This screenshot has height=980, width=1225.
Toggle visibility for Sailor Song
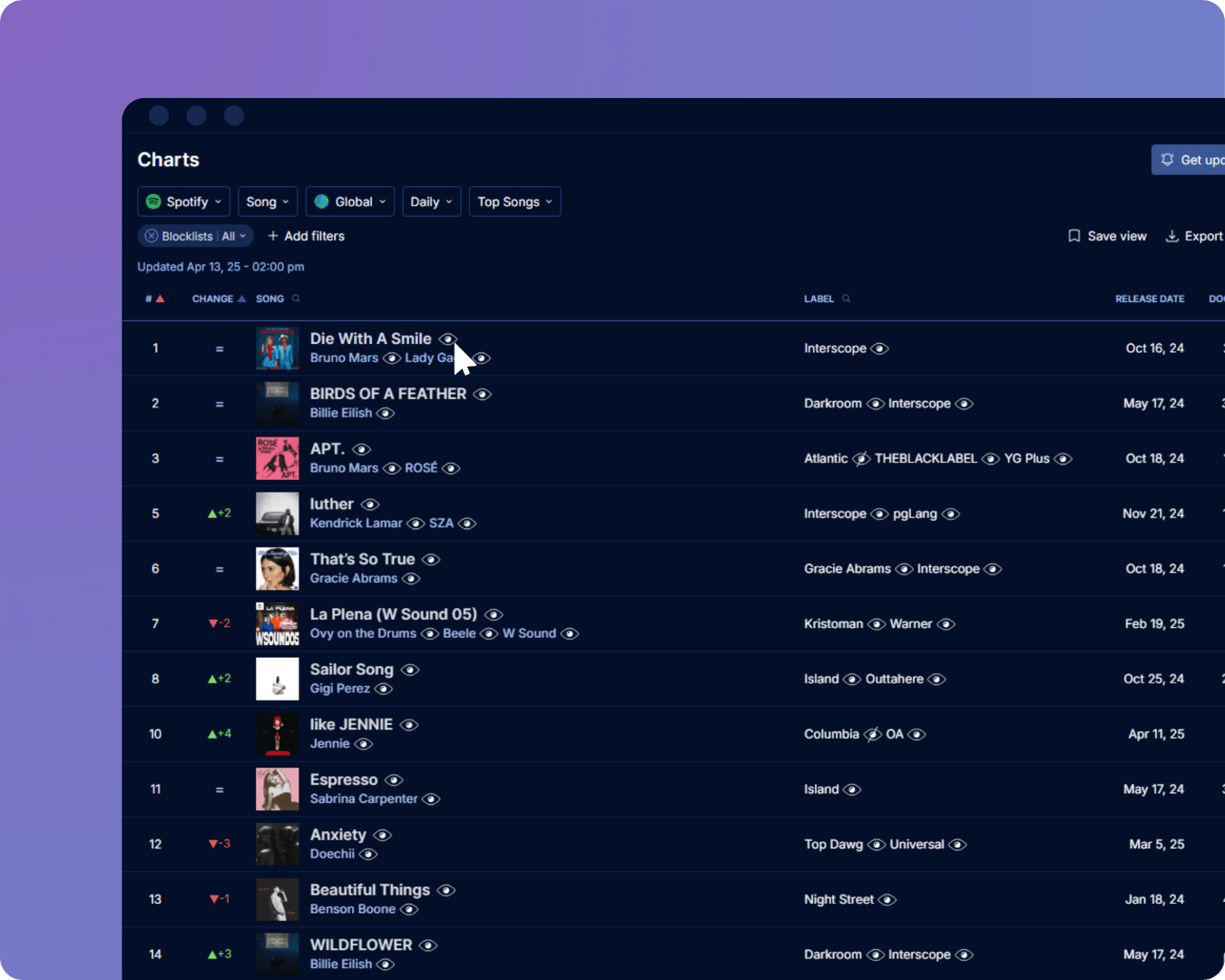tap(410, 670)
